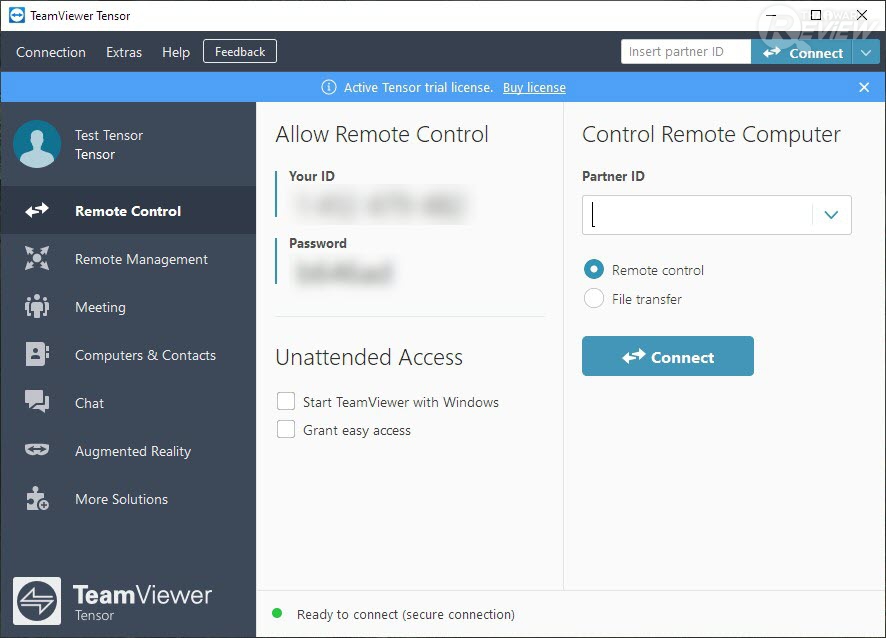Open Computers & Contacts icon

click(x=37, y=355)
